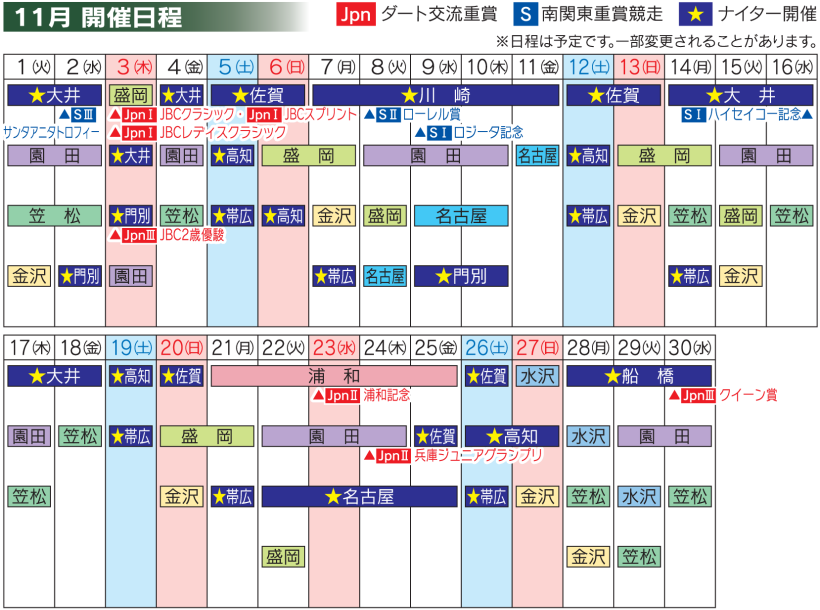
Task: Open the wide ★名古屋 night race bar
Action: click(360, 496)
